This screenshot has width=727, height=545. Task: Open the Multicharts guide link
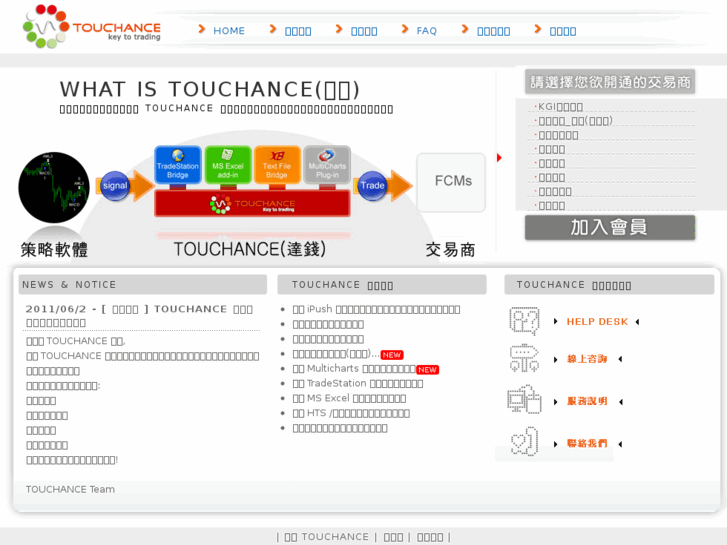(x=354, y=369)
